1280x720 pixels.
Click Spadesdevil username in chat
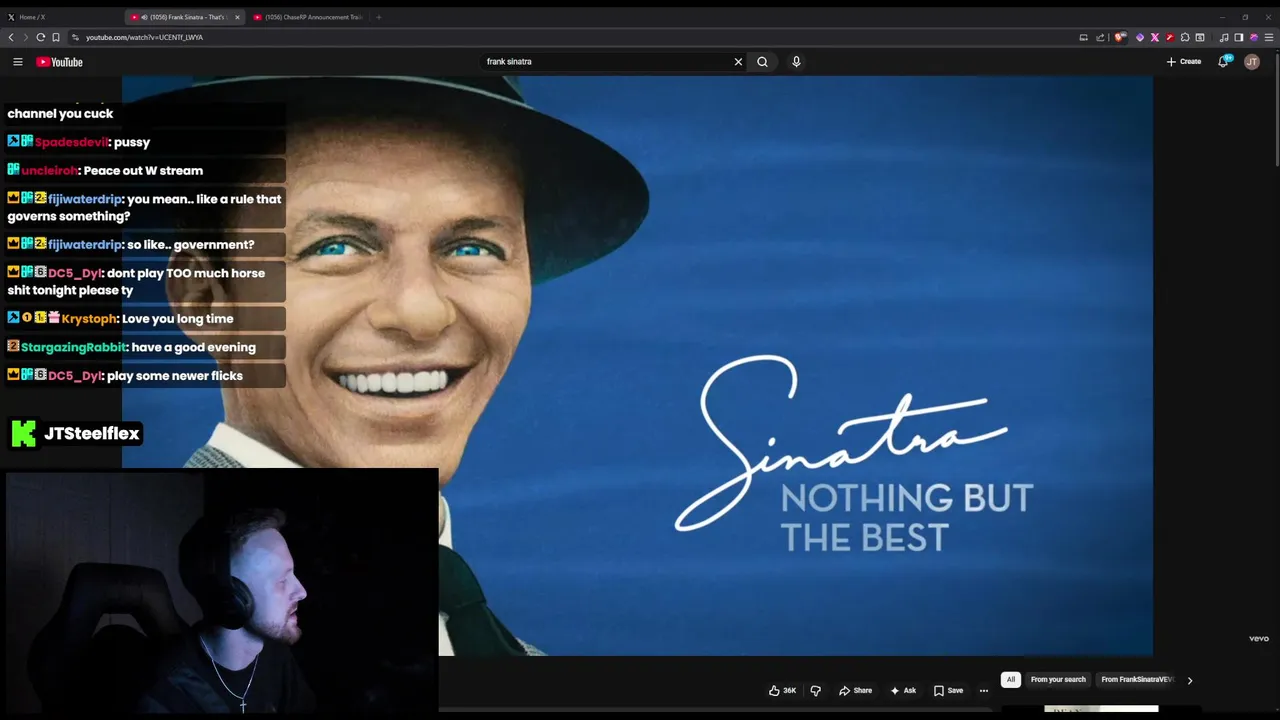click(71, 142)
